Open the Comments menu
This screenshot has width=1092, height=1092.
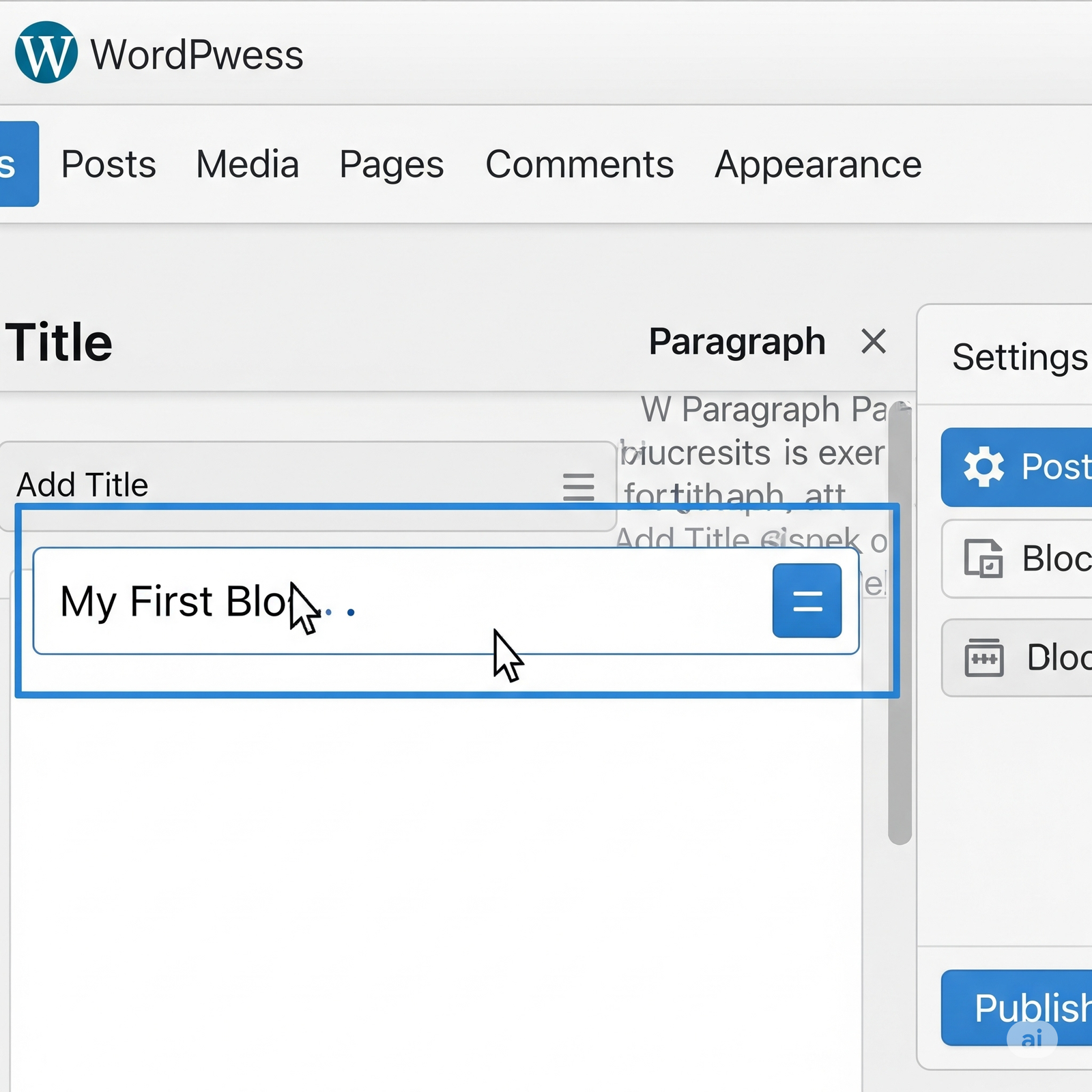(x=579, y=164)
